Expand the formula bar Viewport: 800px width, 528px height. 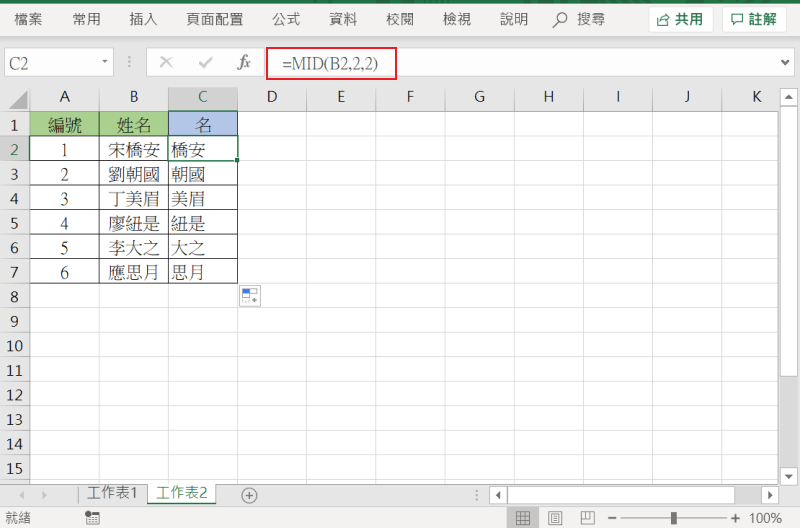785,63
